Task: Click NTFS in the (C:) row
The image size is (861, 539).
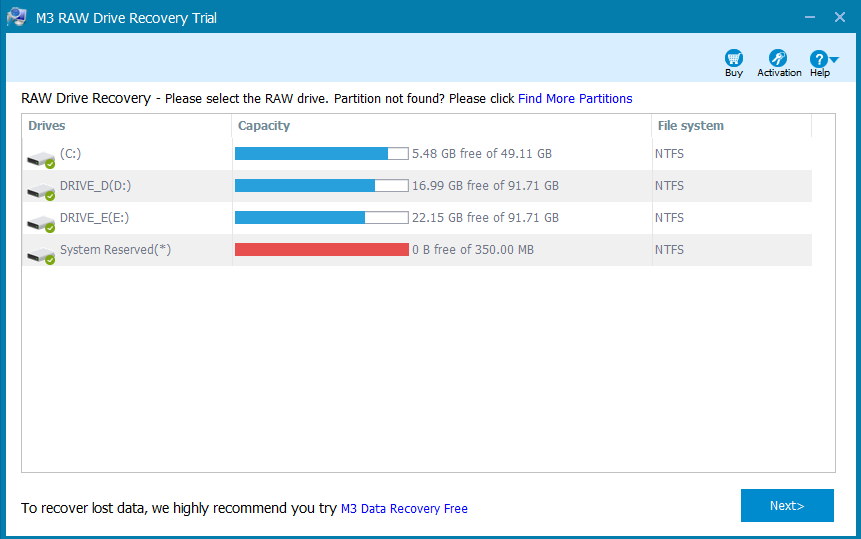Action: (x=669, y=154)
